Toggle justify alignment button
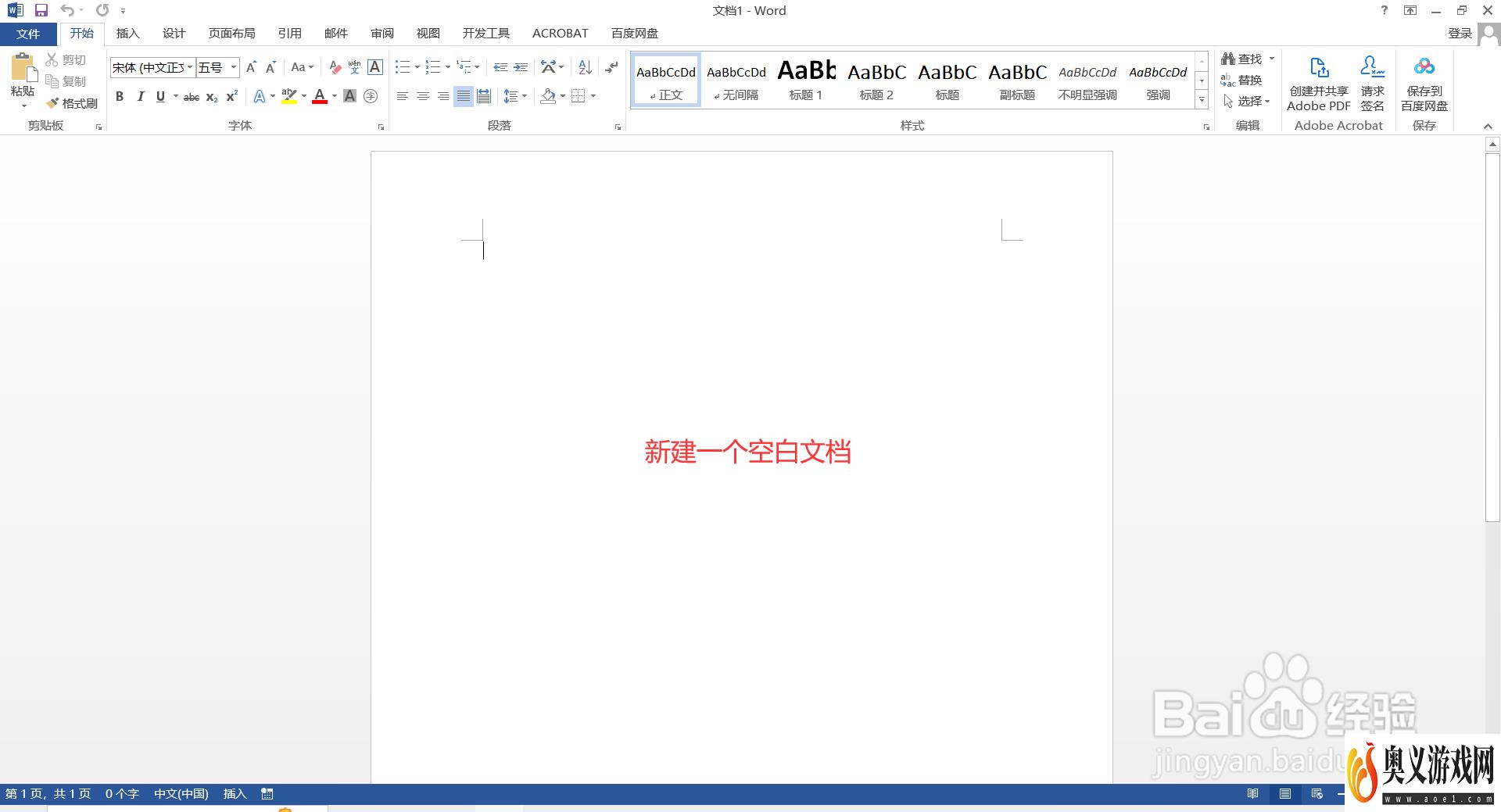Image resolution: width=1501 pixels, height=812 pixels. point(464,96)
